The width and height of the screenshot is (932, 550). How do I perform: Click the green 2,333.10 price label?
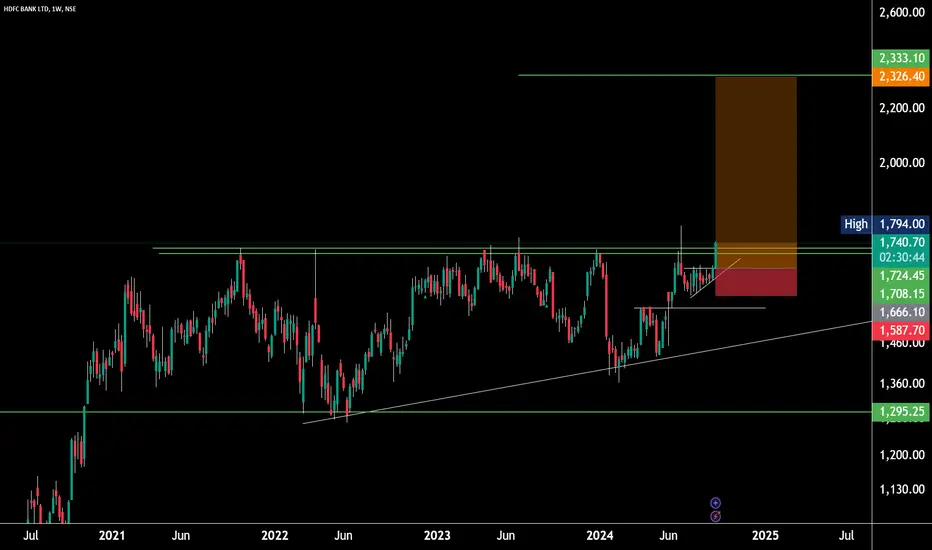901,58
